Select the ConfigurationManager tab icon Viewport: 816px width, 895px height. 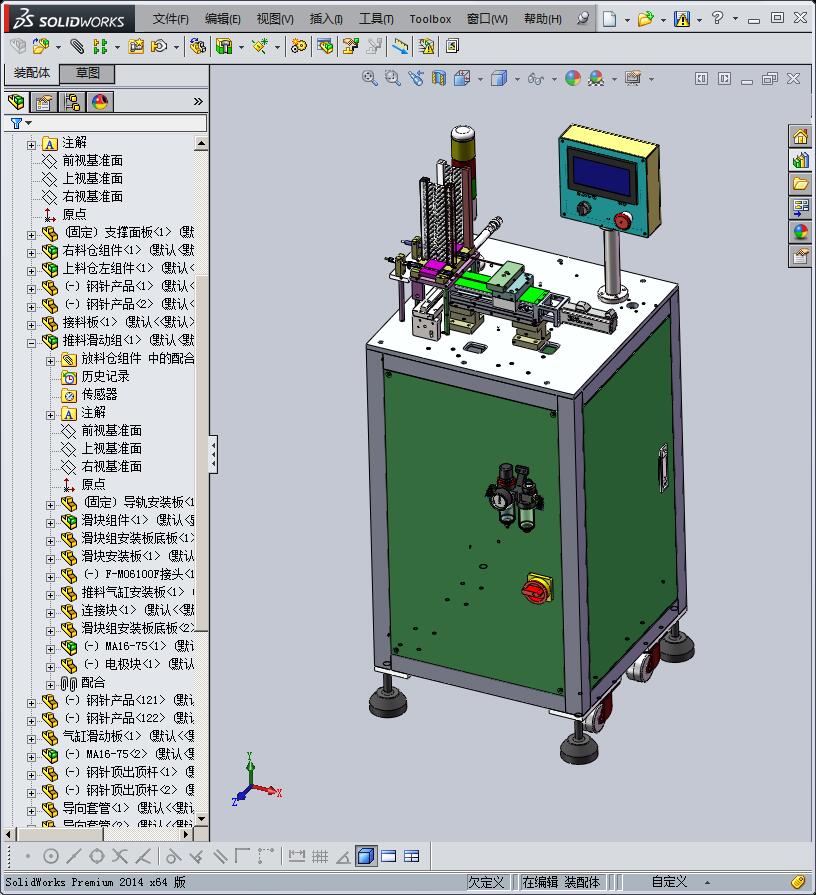(72, 102)
